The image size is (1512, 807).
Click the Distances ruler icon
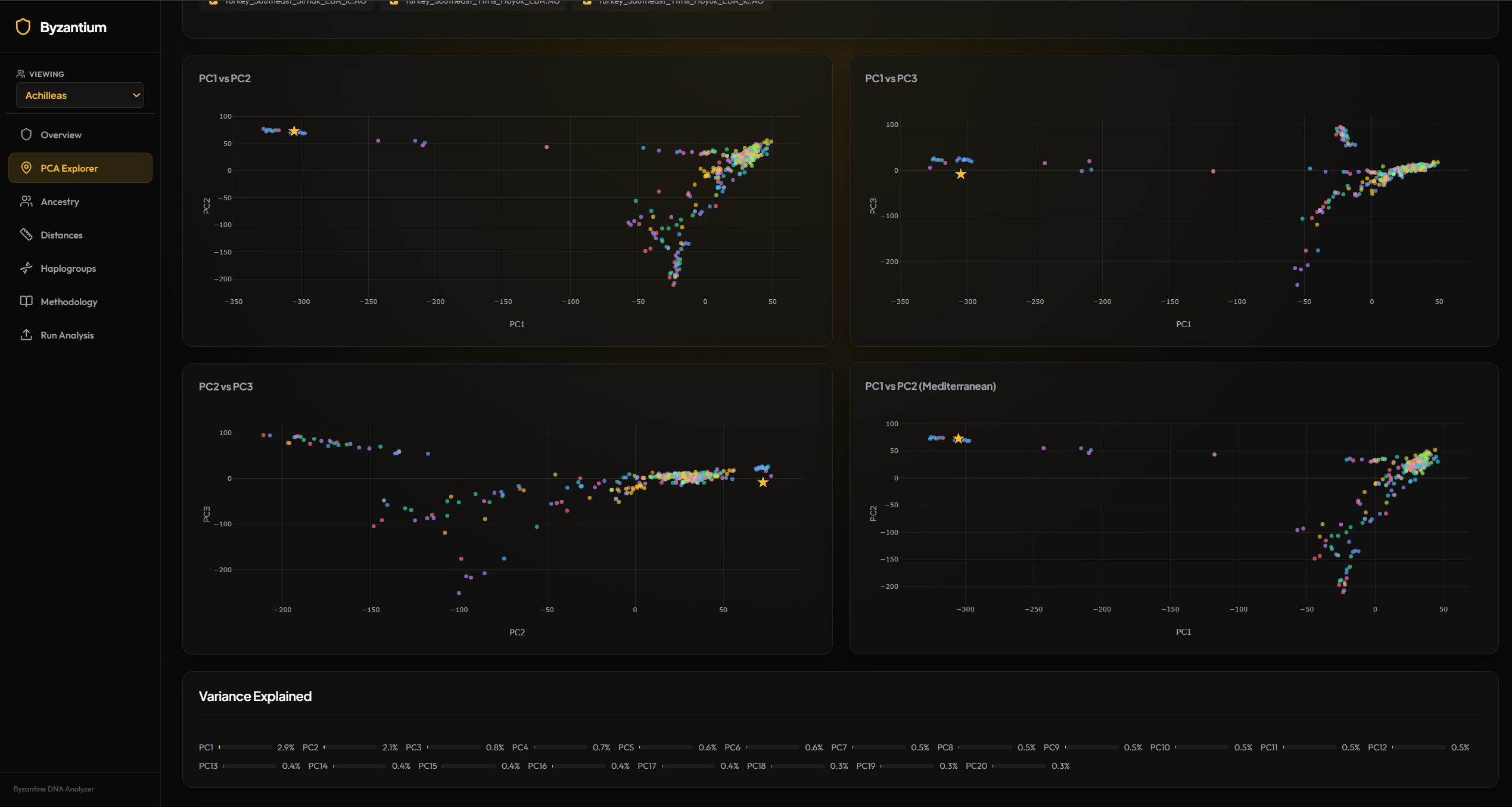(x=26, y=234)
